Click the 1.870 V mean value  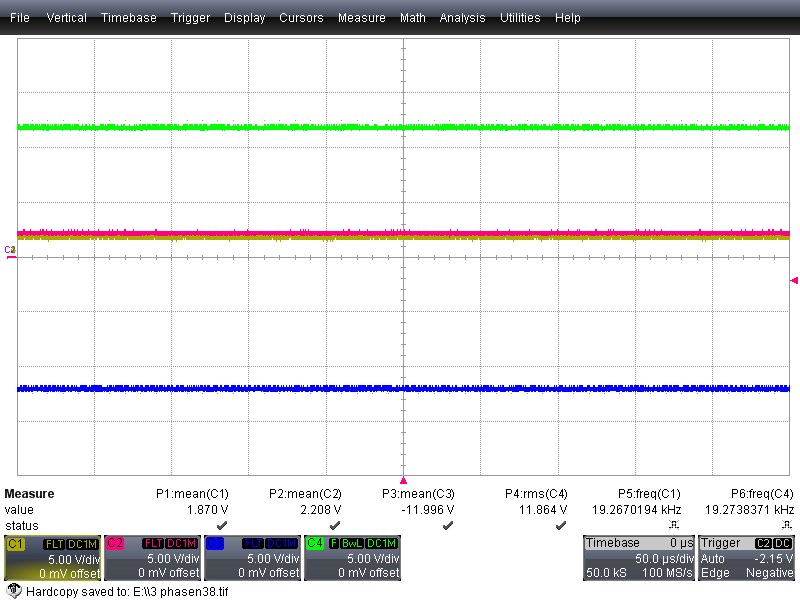[x=207, y=510]
